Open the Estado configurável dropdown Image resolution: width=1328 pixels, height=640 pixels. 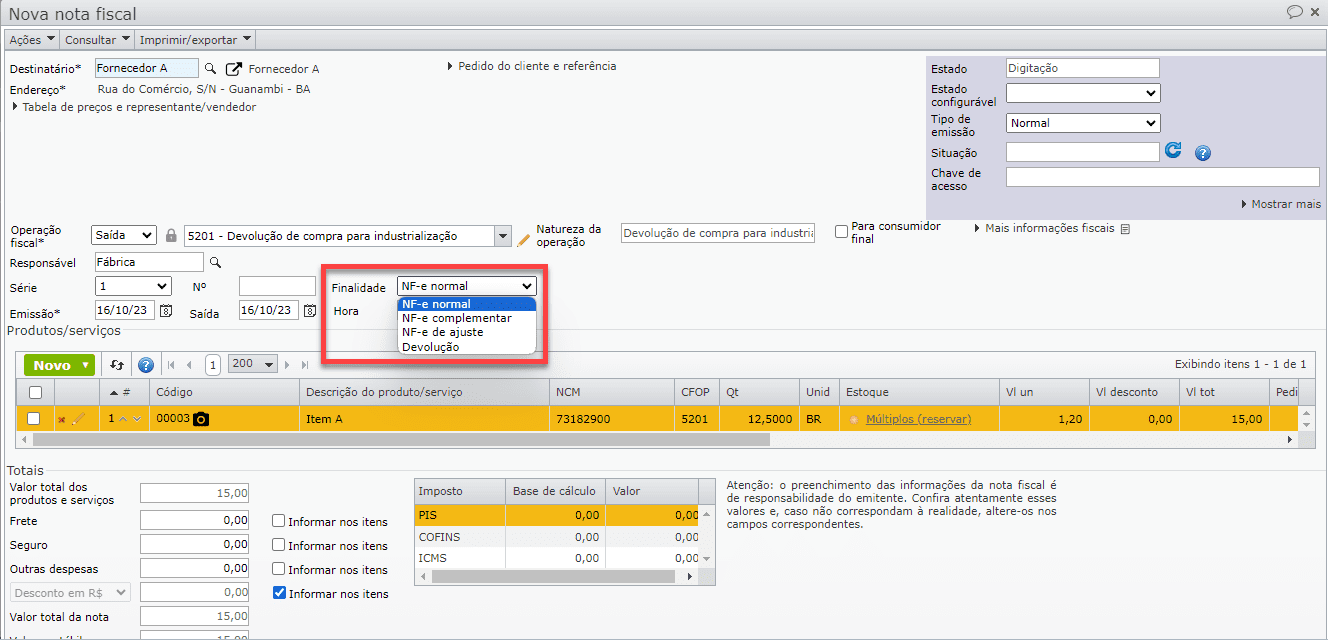click(1083, 93)
